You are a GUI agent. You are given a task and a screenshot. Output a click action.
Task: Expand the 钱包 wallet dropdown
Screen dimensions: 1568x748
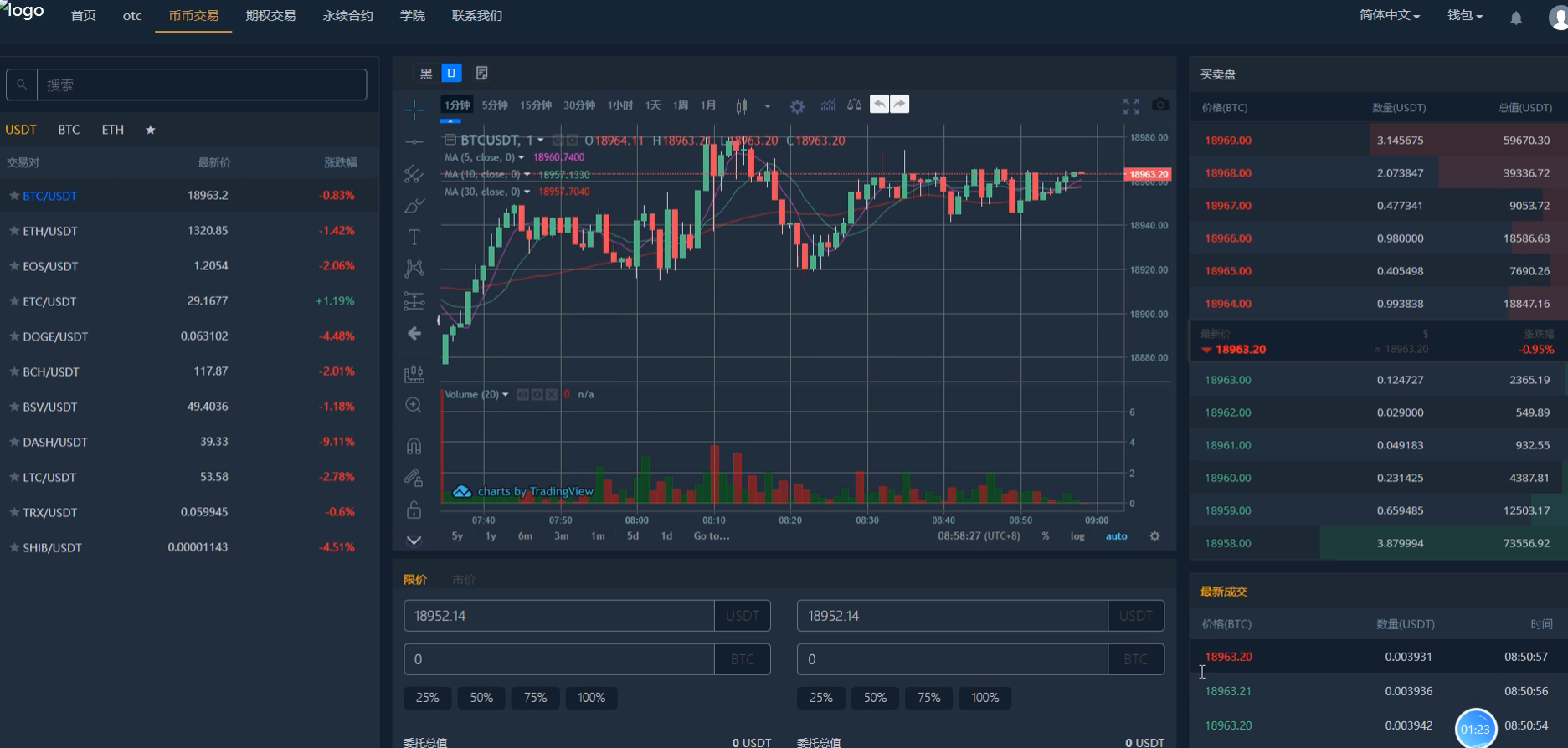(x=1464, y=16)
